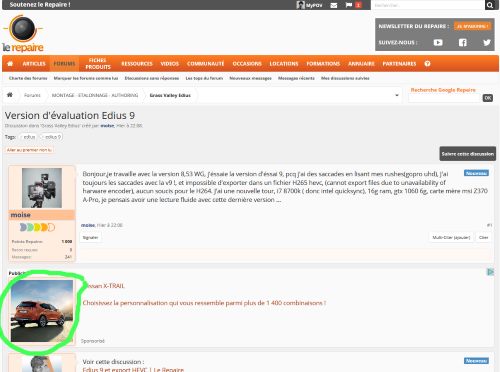500x372 pixels.
Task: Open the YouTube icon under Suivez-nous
Action: tap(438, 42)
